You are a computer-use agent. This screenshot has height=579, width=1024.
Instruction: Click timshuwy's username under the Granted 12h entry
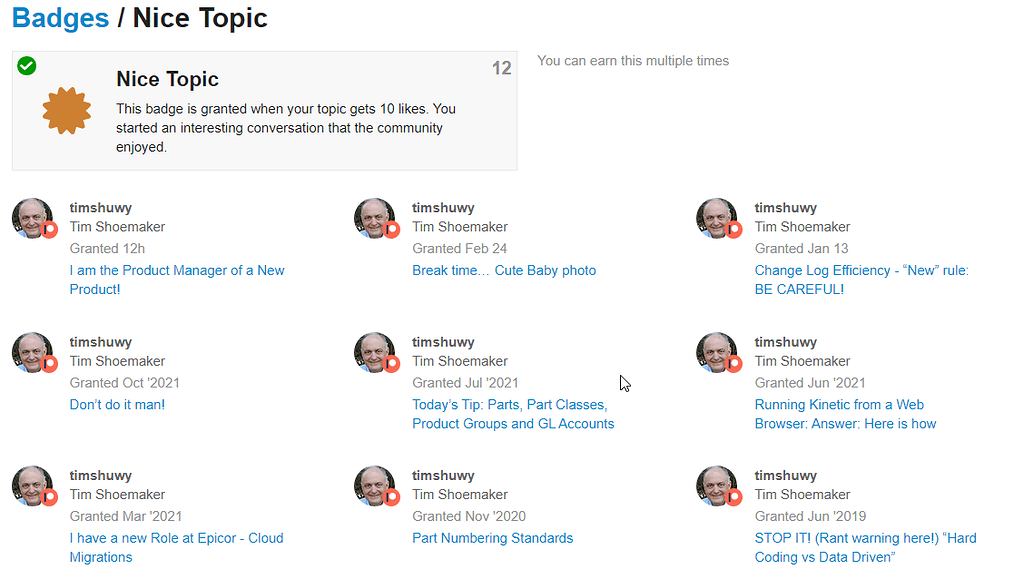tap(100, 207)
